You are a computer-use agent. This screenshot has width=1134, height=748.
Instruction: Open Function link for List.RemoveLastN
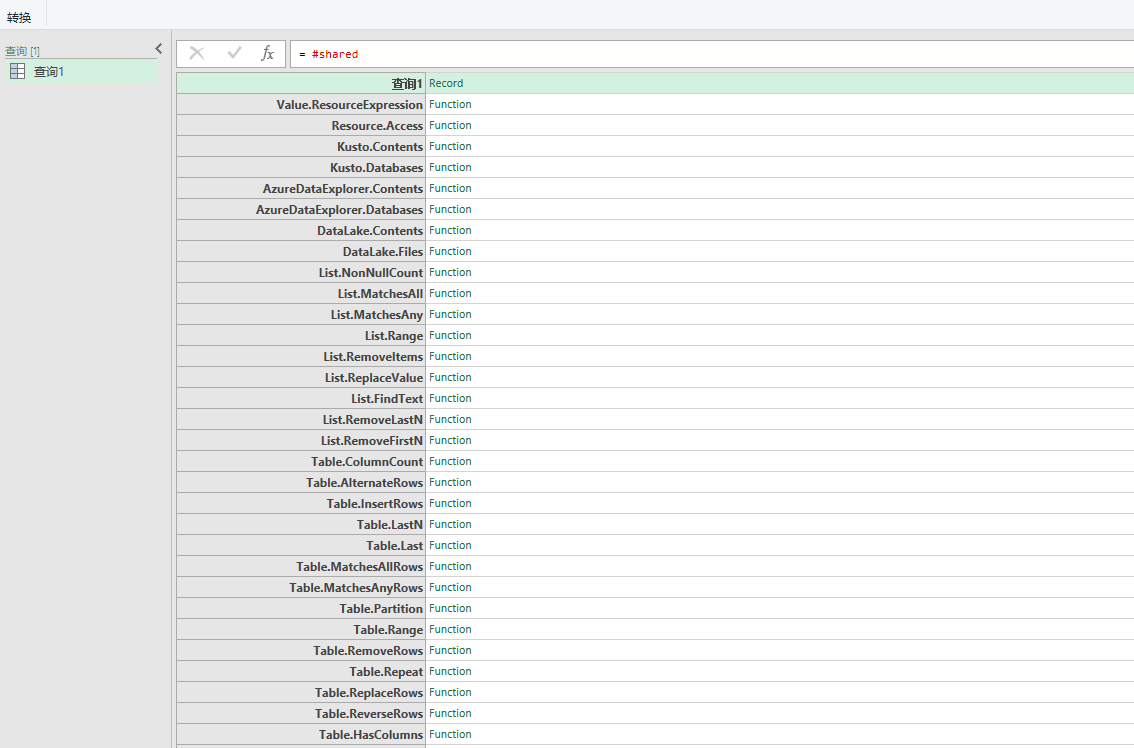(450, 419)
